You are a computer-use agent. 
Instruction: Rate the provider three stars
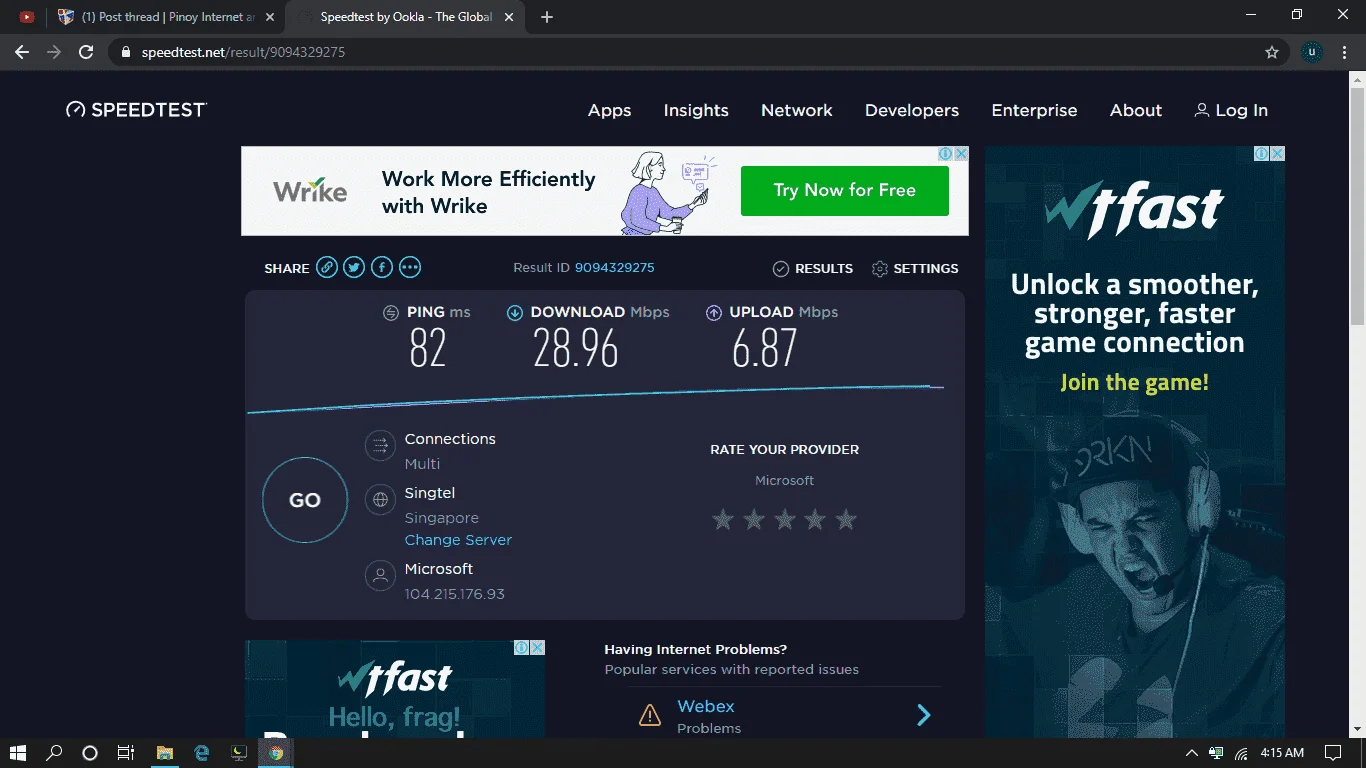coord(785,519)
